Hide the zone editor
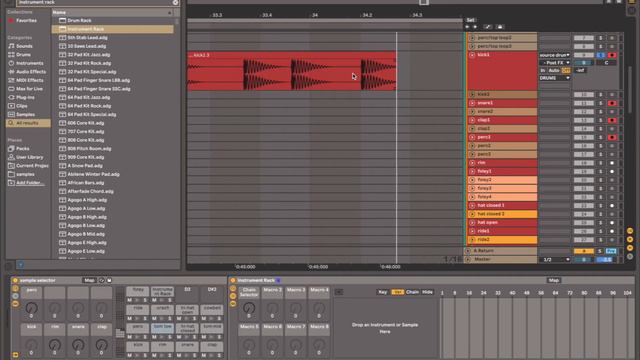The height and width of the screenshot is (360, 640). tap(427, 292)
